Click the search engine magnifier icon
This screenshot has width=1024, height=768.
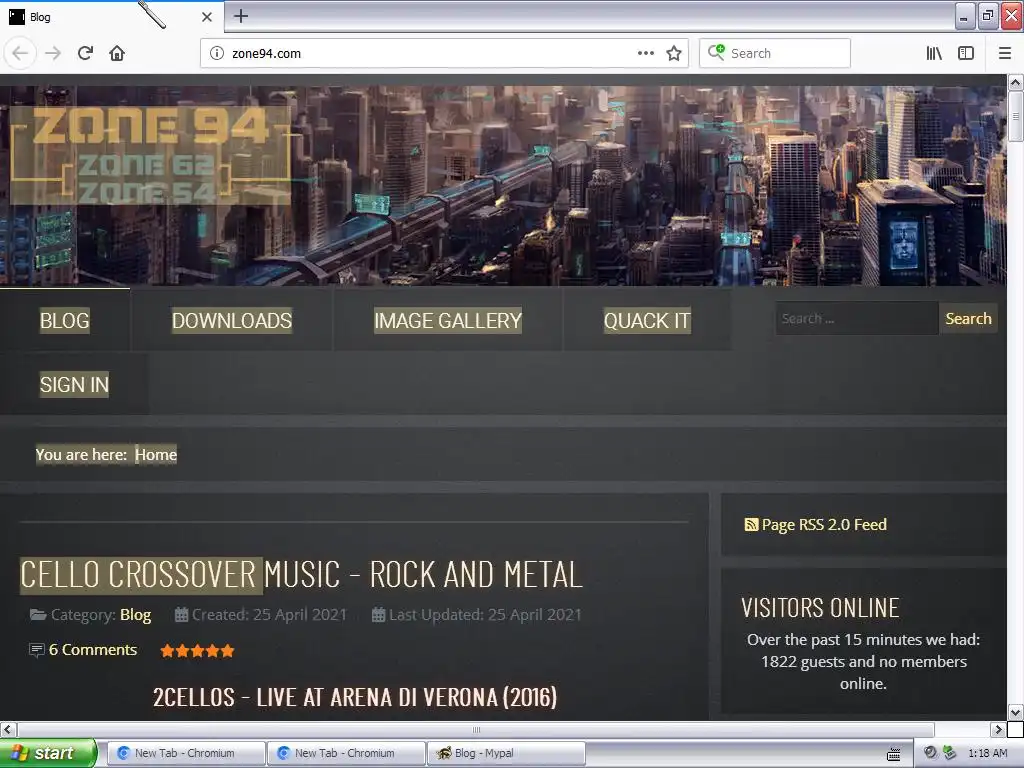click(716, 53)
